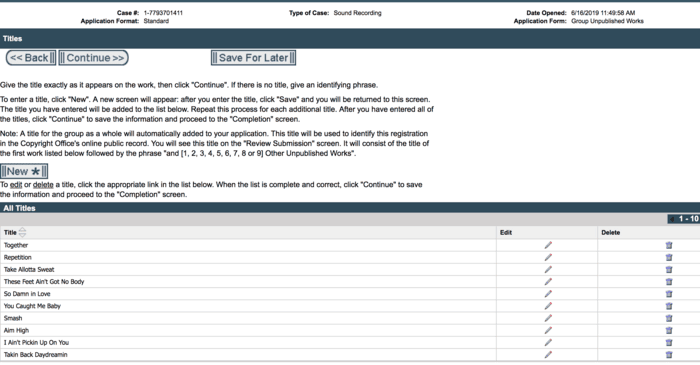The height and width of the screenshot is (365, 700).
Task: Select "I Ain't Pickin Up On You" text
Action: (x=36, y=342)
